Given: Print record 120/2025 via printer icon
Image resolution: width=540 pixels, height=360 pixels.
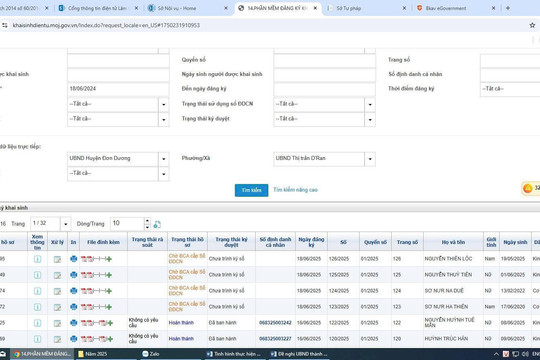Looking at the screenshot, I should [73, 339].
